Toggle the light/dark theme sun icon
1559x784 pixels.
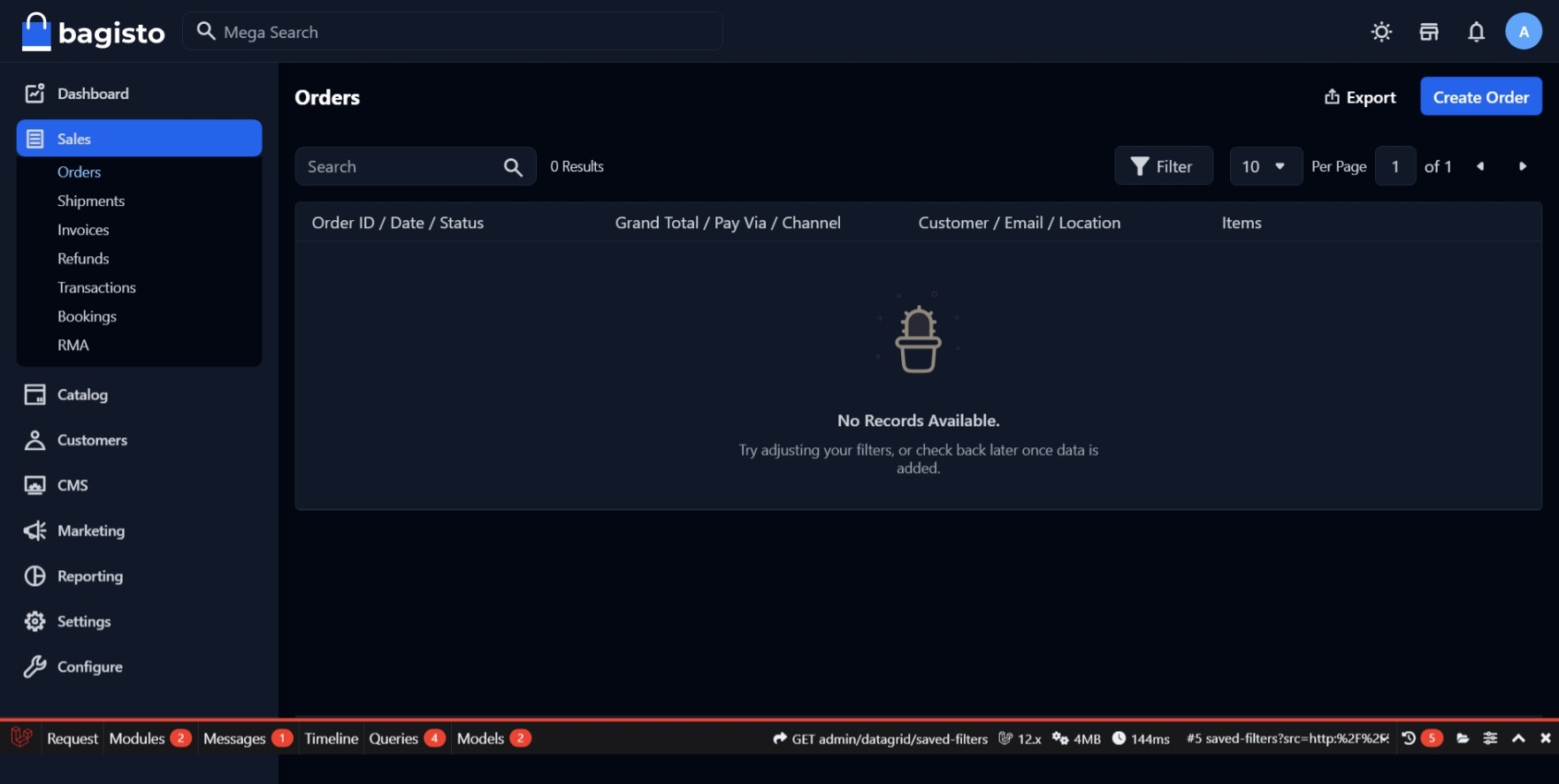(1381, 32)
